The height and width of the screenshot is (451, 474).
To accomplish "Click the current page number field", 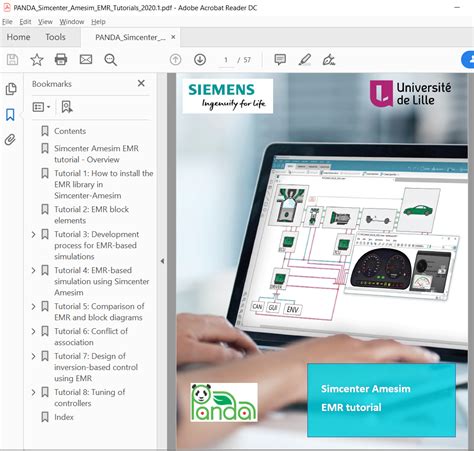I will point(226,60).
